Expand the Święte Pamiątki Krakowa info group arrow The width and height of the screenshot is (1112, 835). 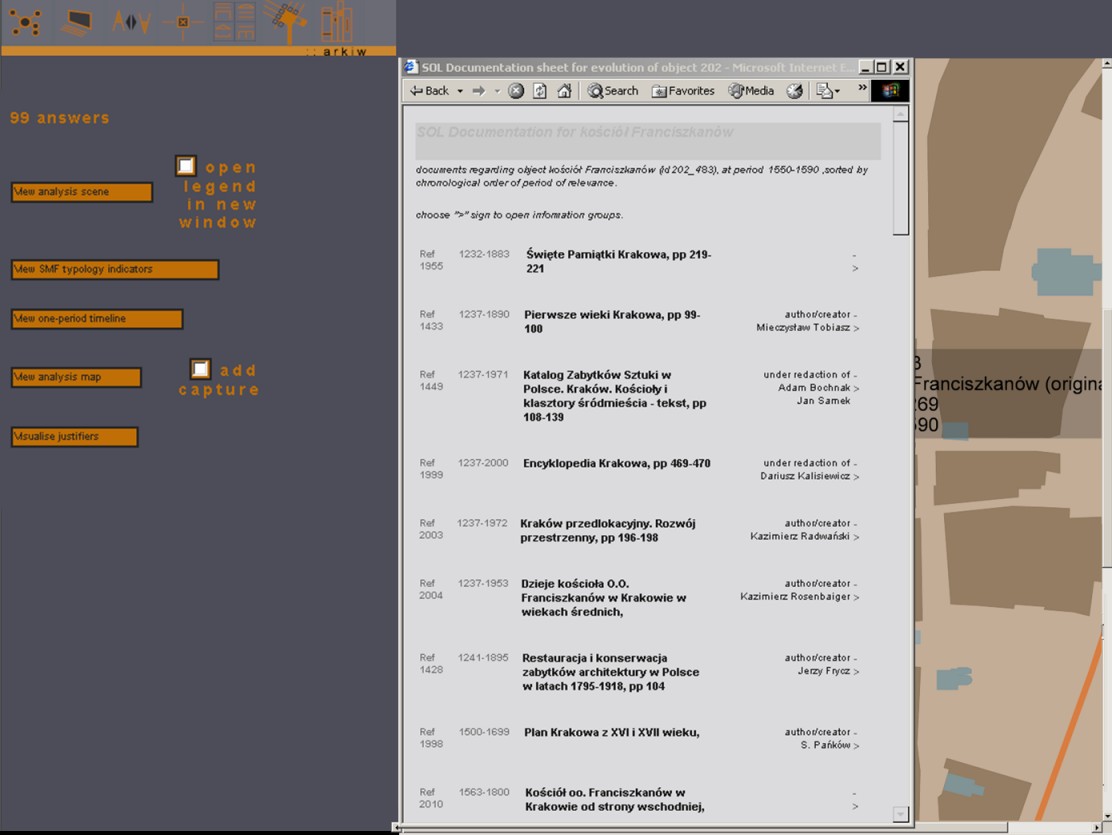tap(855, 268)
